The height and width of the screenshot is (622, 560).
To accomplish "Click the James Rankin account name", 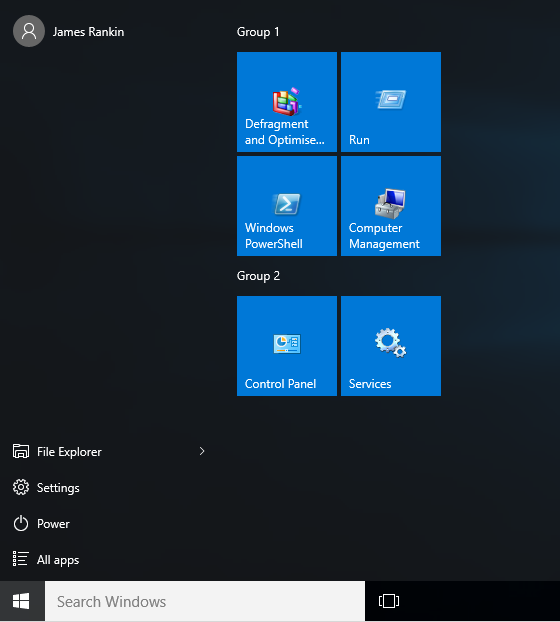I will coord(88,32).
